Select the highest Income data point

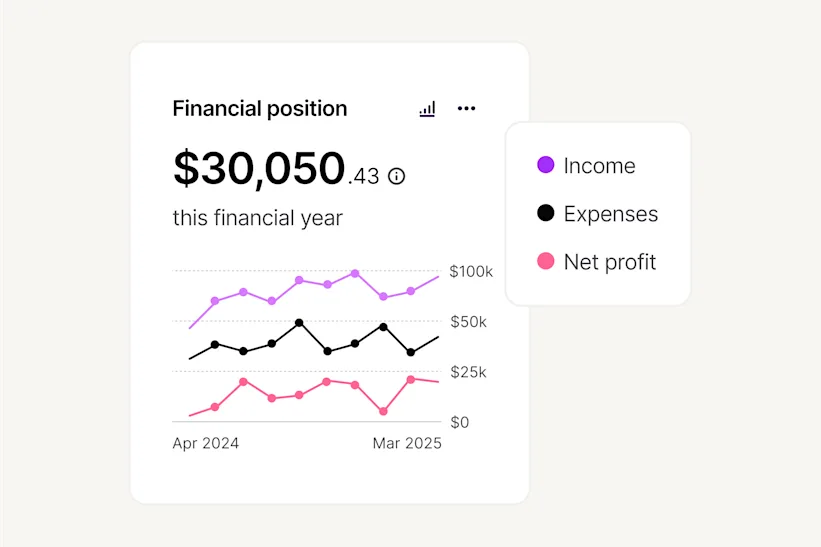(x=355, y=273)
